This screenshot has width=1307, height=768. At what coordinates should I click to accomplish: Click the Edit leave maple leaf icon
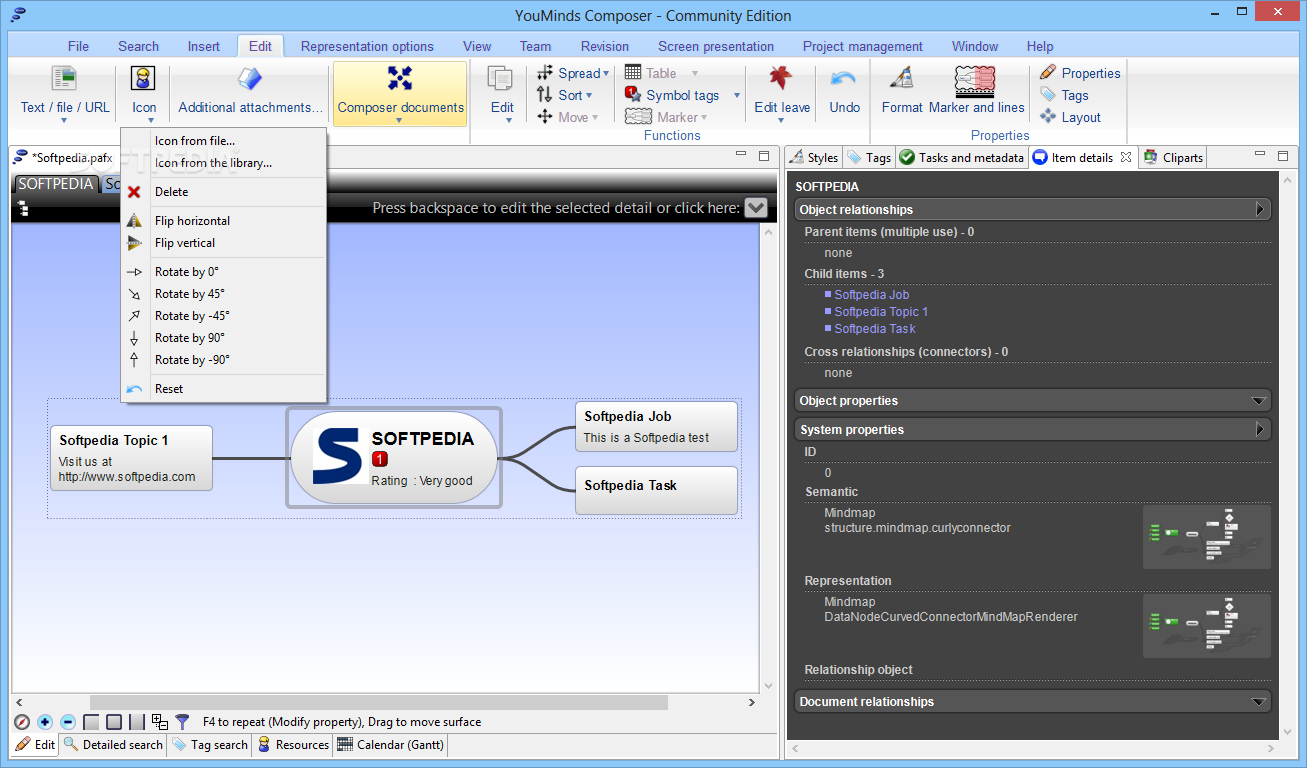tap(781, 79)
